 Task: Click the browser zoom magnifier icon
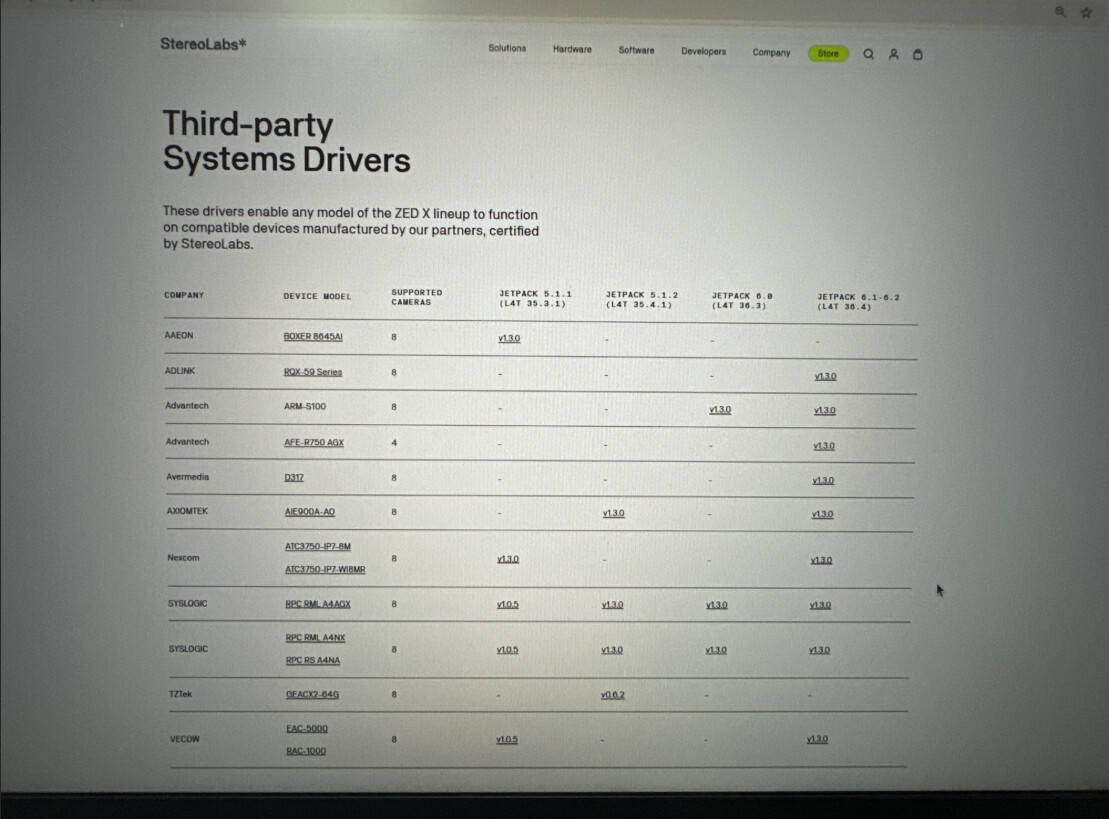pyautogui.click(x=1060, y=12)
